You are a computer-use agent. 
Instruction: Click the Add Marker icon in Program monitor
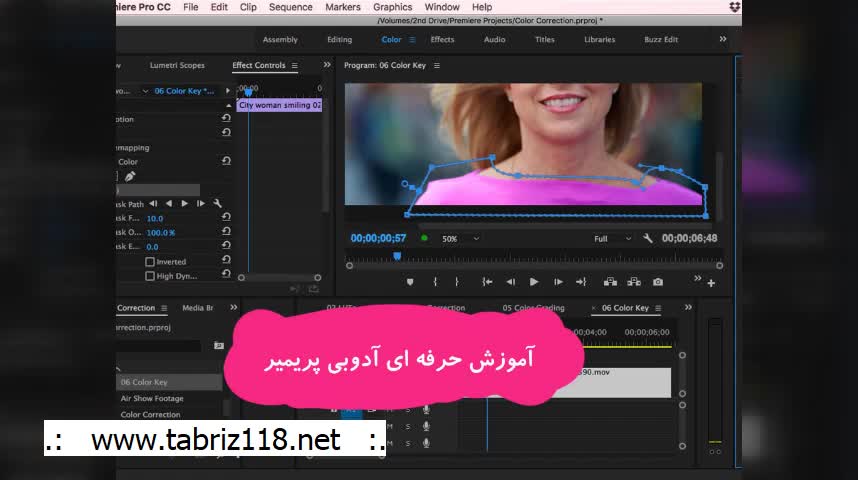pos(410,282)
